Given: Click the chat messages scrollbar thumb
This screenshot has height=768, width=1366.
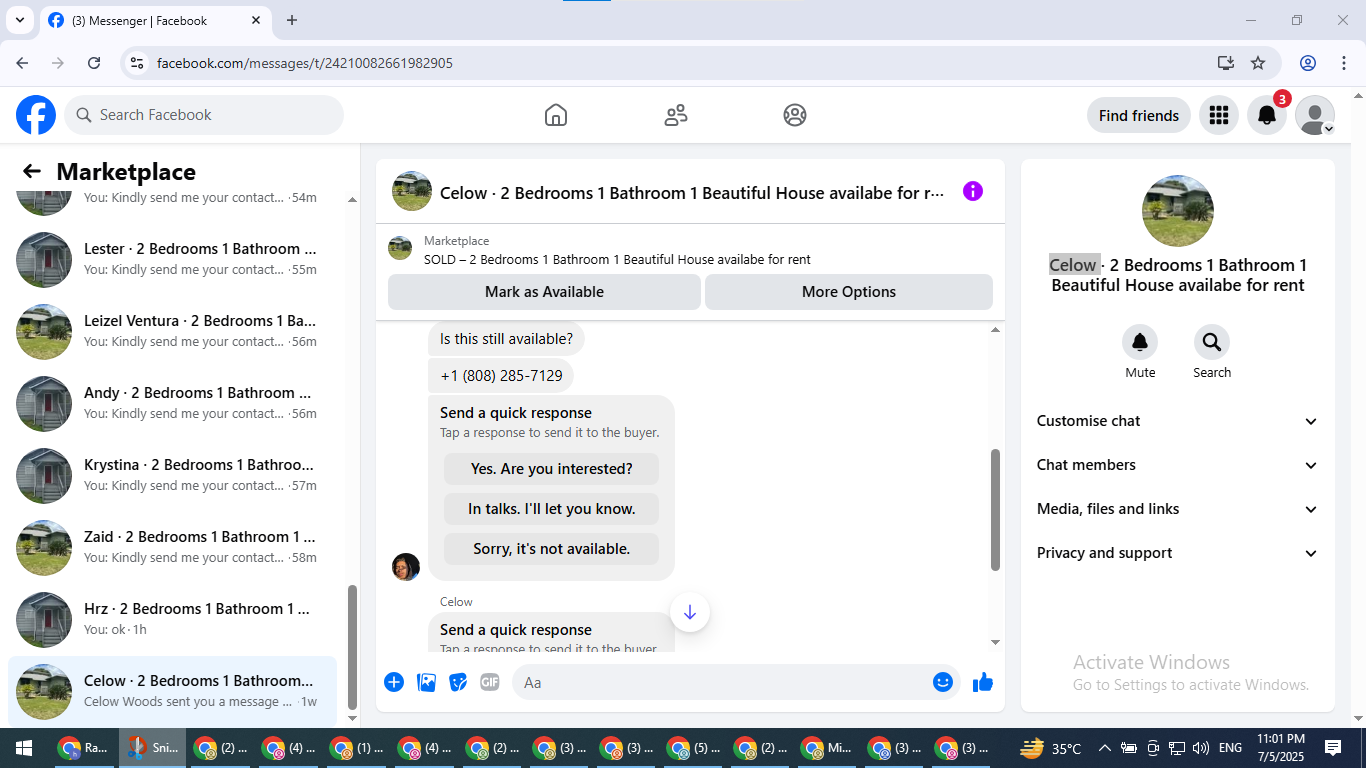Looking at the screenshot, I should point(995,510).
